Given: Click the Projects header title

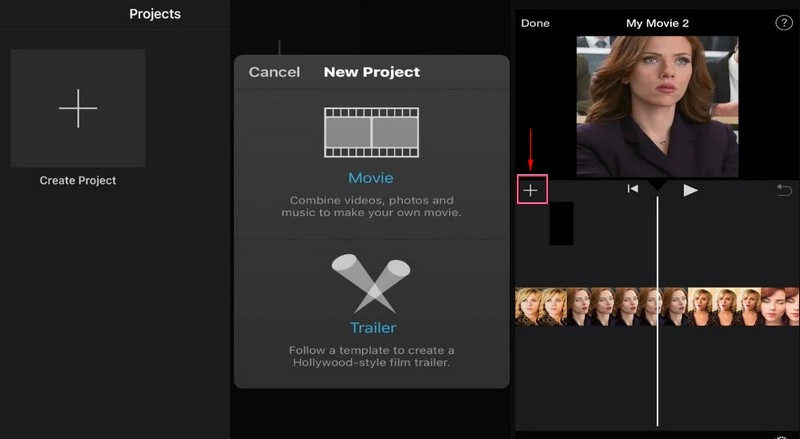Looking at the screenshot, I should [155, 14].
